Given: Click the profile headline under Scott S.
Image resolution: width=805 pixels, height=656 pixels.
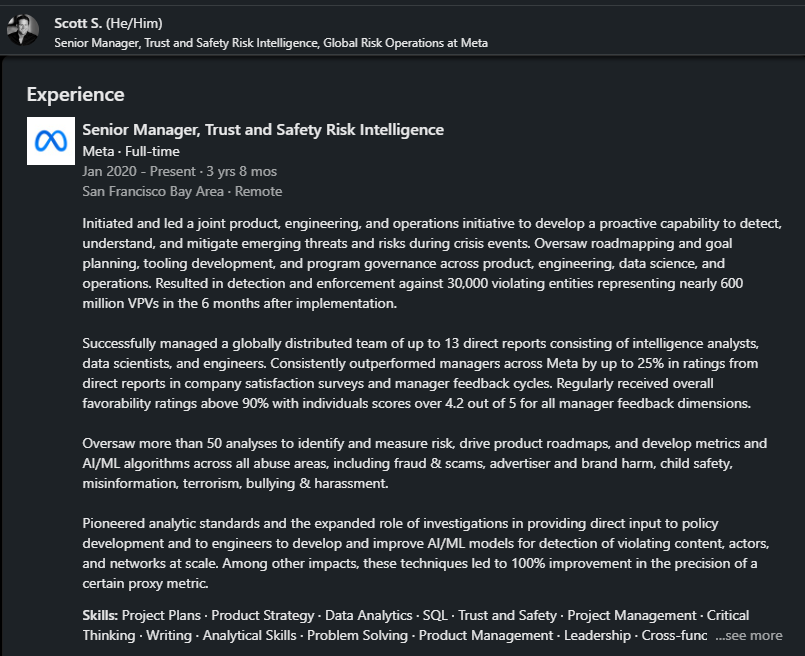Looking at the screenshot, I should [x=271, y=43].
